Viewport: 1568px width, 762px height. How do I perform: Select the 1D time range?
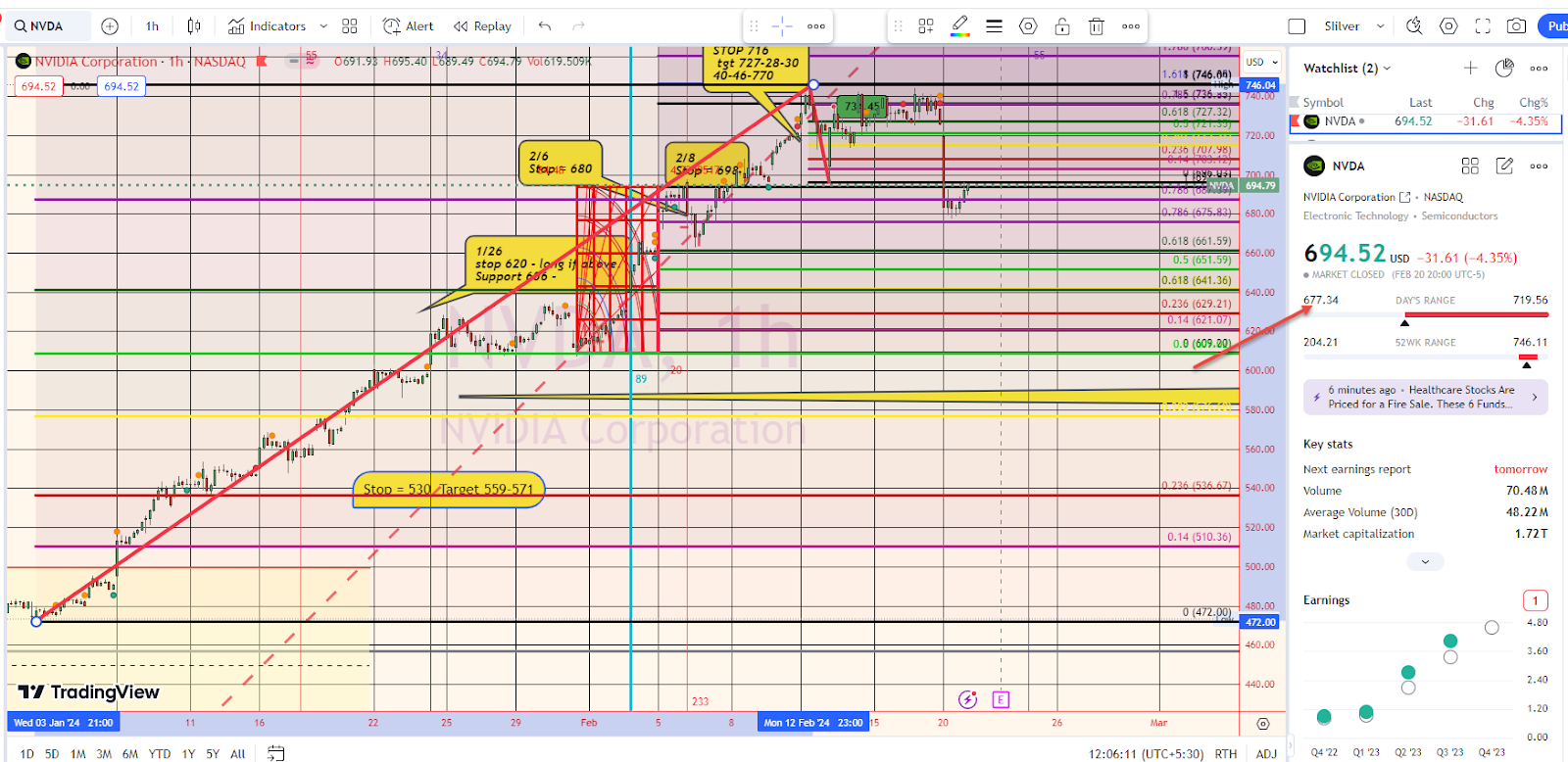[26, 753]
